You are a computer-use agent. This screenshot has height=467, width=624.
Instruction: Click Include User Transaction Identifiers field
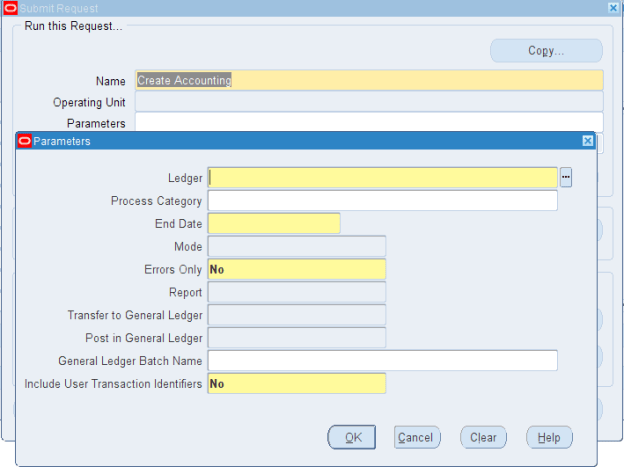point(296,384)
